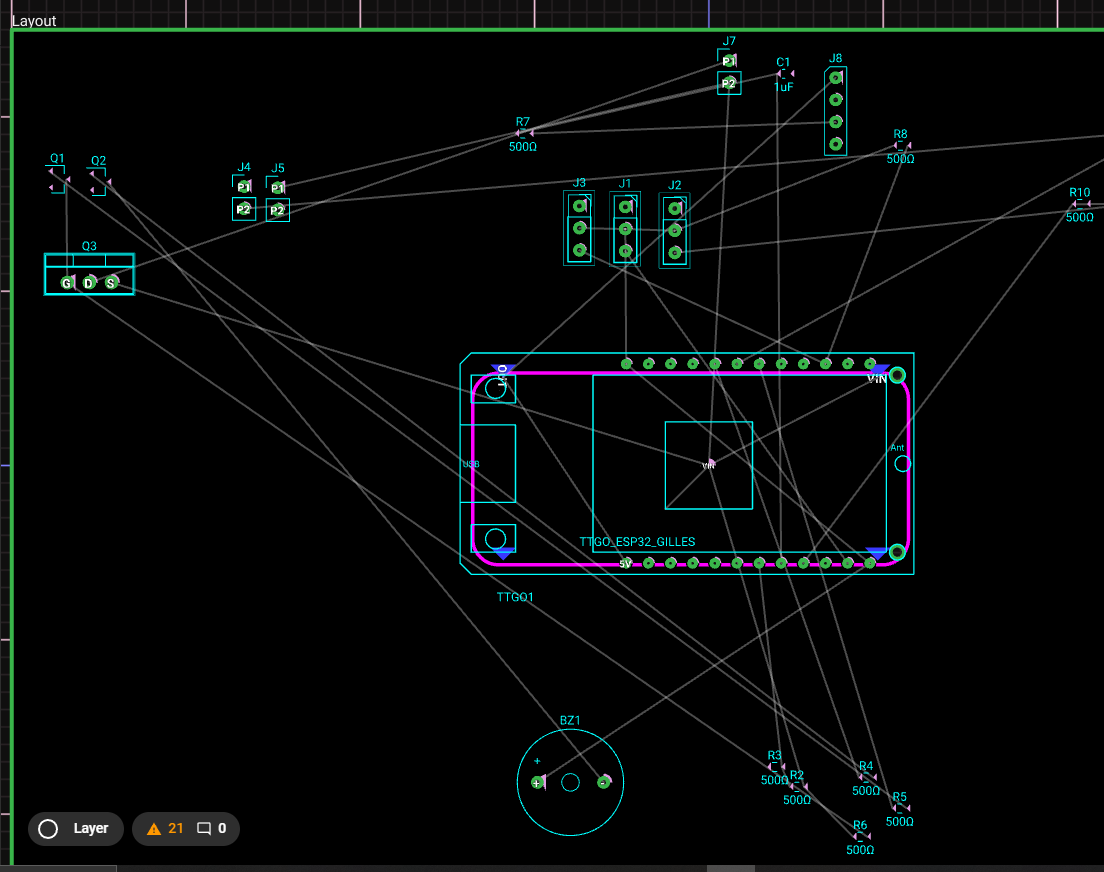
Task: Select the bottom pad of header J8
Action: coord(836,144)
